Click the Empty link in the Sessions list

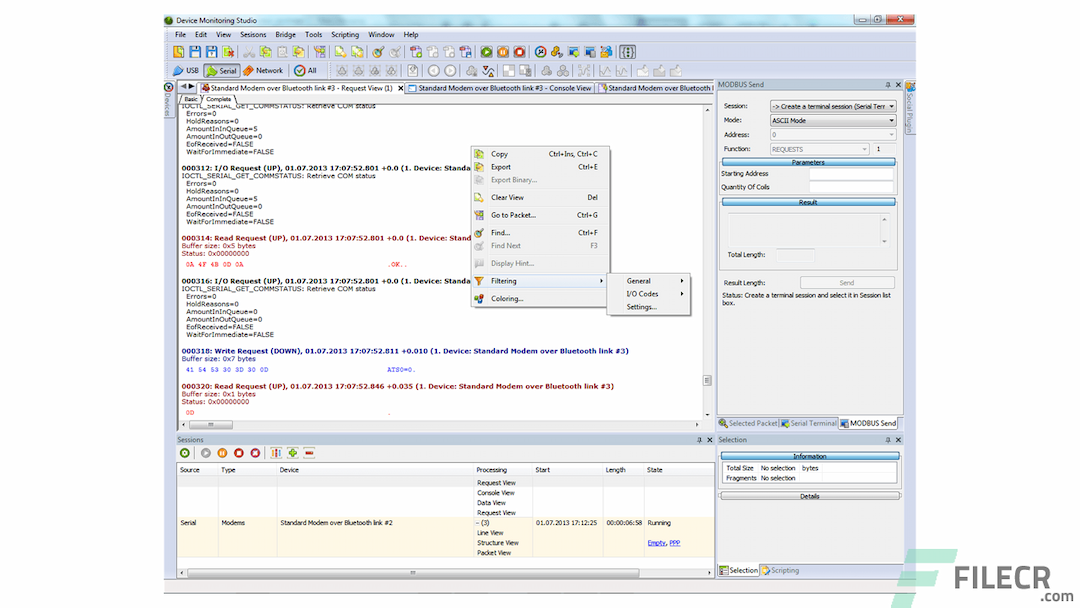656,542
